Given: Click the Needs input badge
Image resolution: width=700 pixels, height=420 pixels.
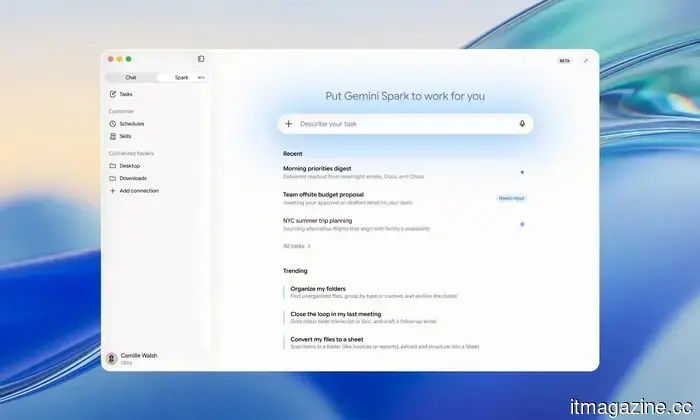Looking at the screenshot, I should 512,198.
